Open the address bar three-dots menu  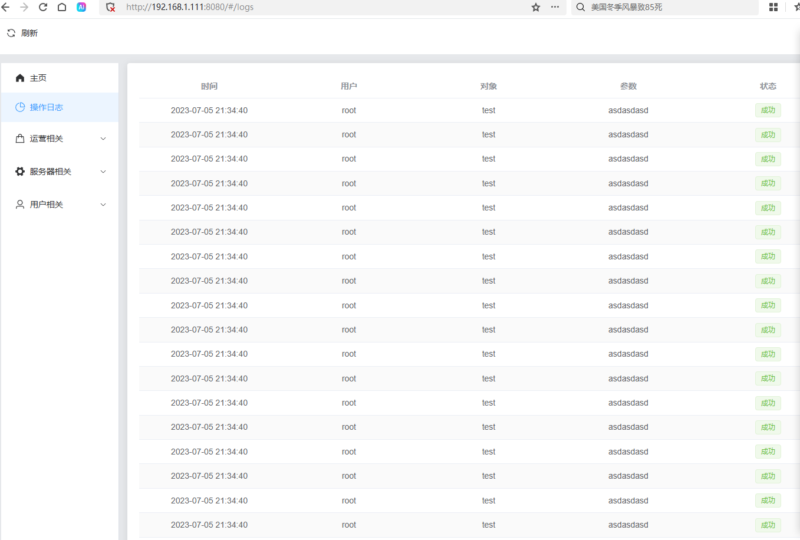(555, 7)
